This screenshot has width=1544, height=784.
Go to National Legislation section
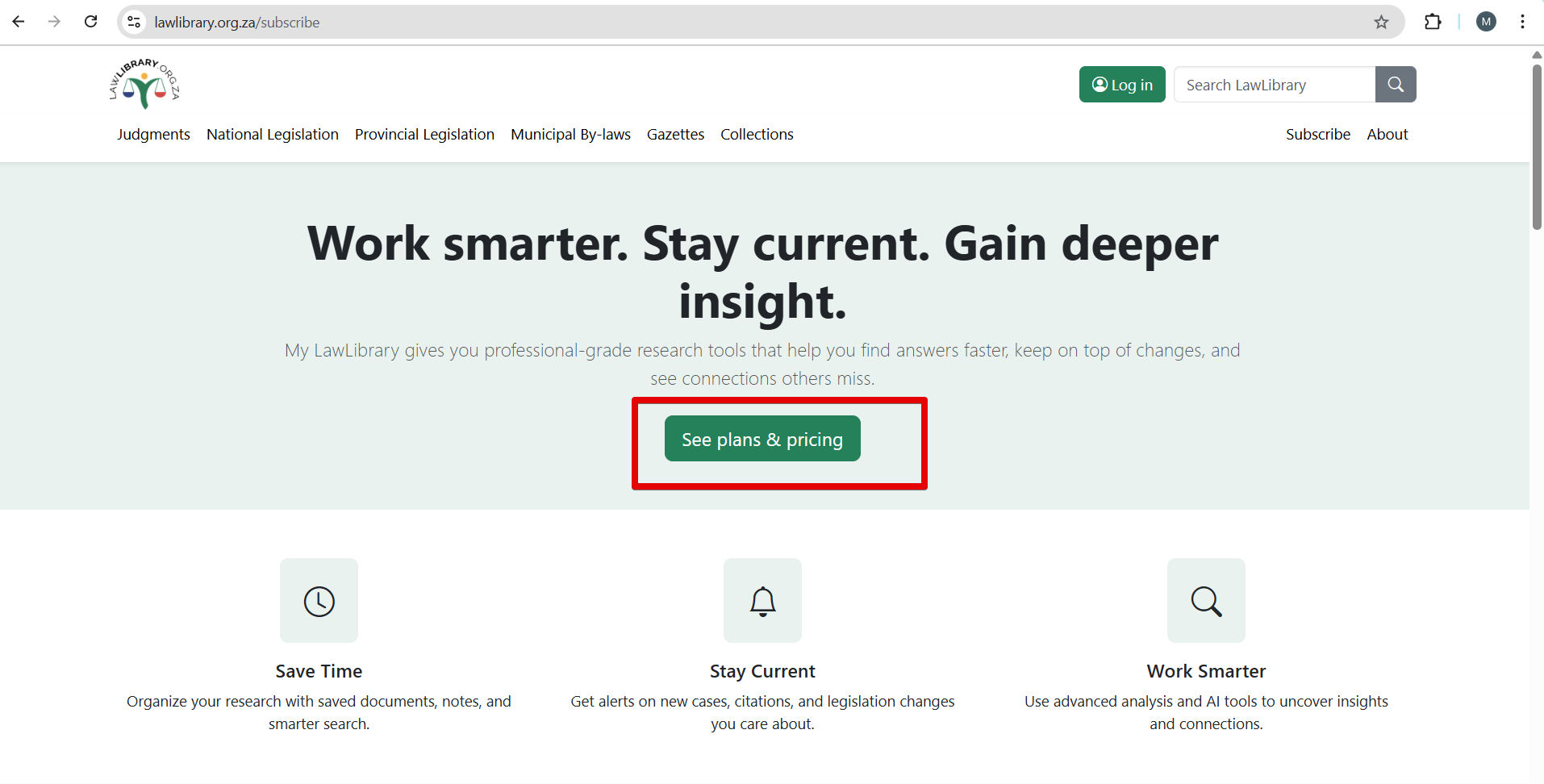pyautogui.click(x=273, y=135)
